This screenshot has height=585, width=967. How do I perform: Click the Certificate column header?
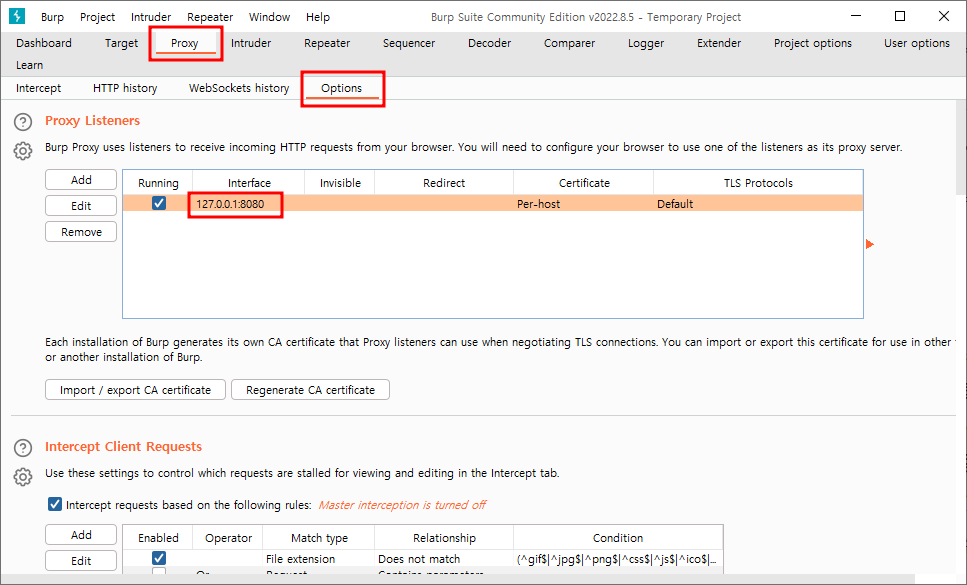(x=583, y=183)
